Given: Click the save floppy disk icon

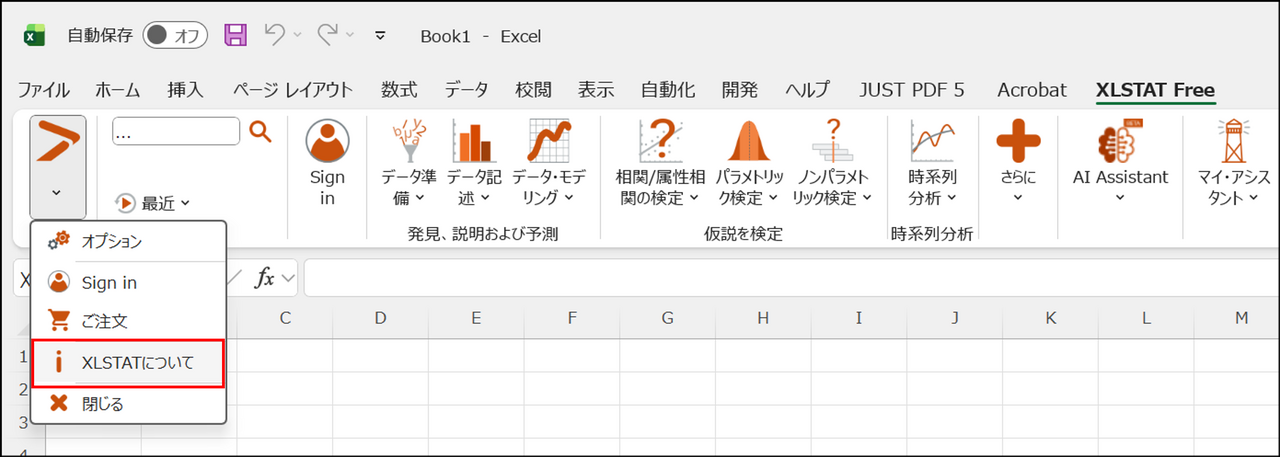Looking at the screenshot, I should pos(235,36).
